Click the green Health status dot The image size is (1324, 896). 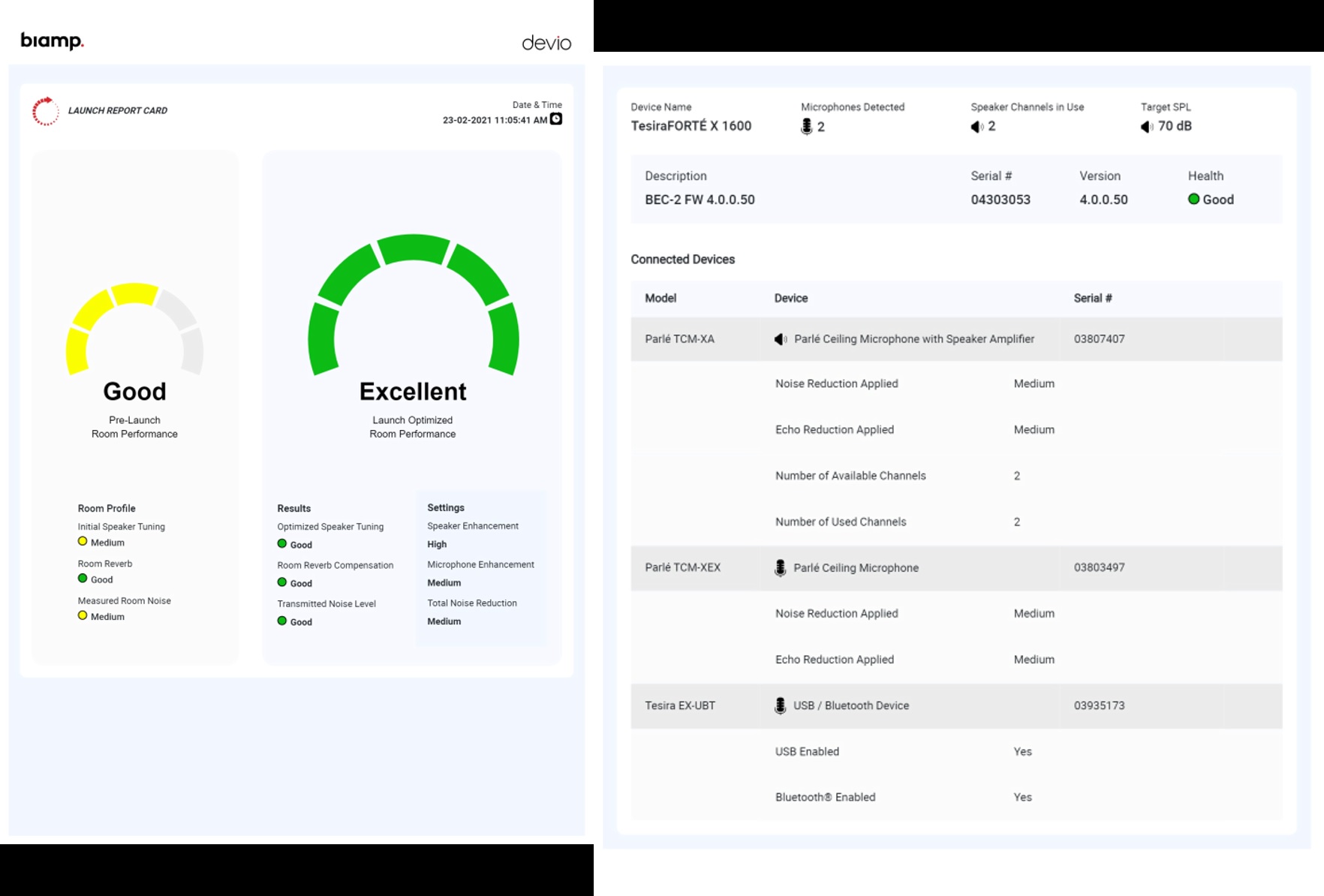(x=1193, y=199)
